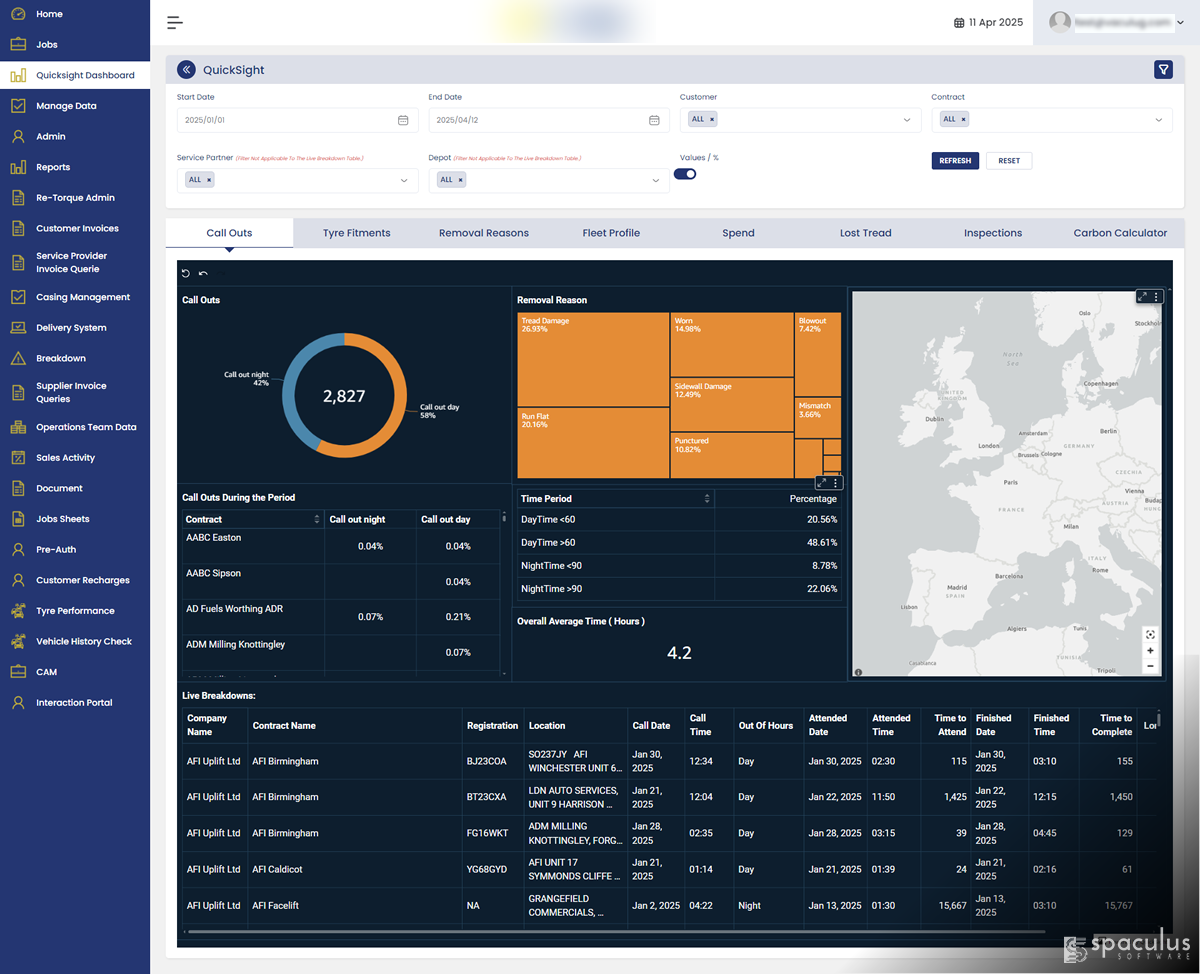1200x974 pixels.
Task: Click the Home gauge icon in sidebar
Action: tap(18, 14)
